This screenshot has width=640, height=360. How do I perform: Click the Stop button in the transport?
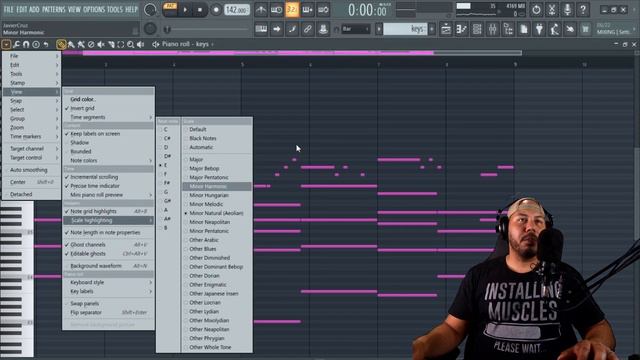click(x=200, y=9)
